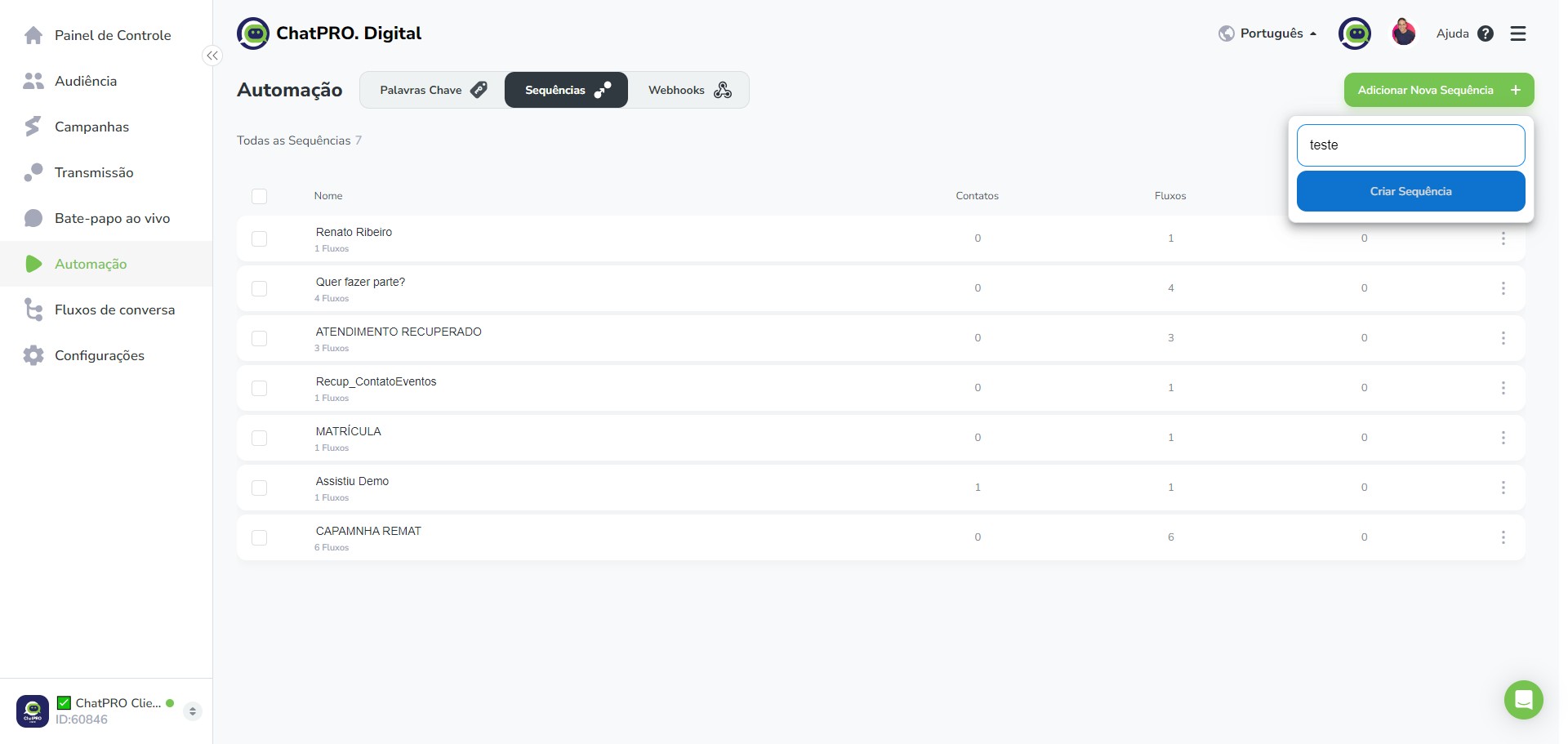
Task: Collapse sidebar with double-chevron button
Action: click(x=212, y=56)
